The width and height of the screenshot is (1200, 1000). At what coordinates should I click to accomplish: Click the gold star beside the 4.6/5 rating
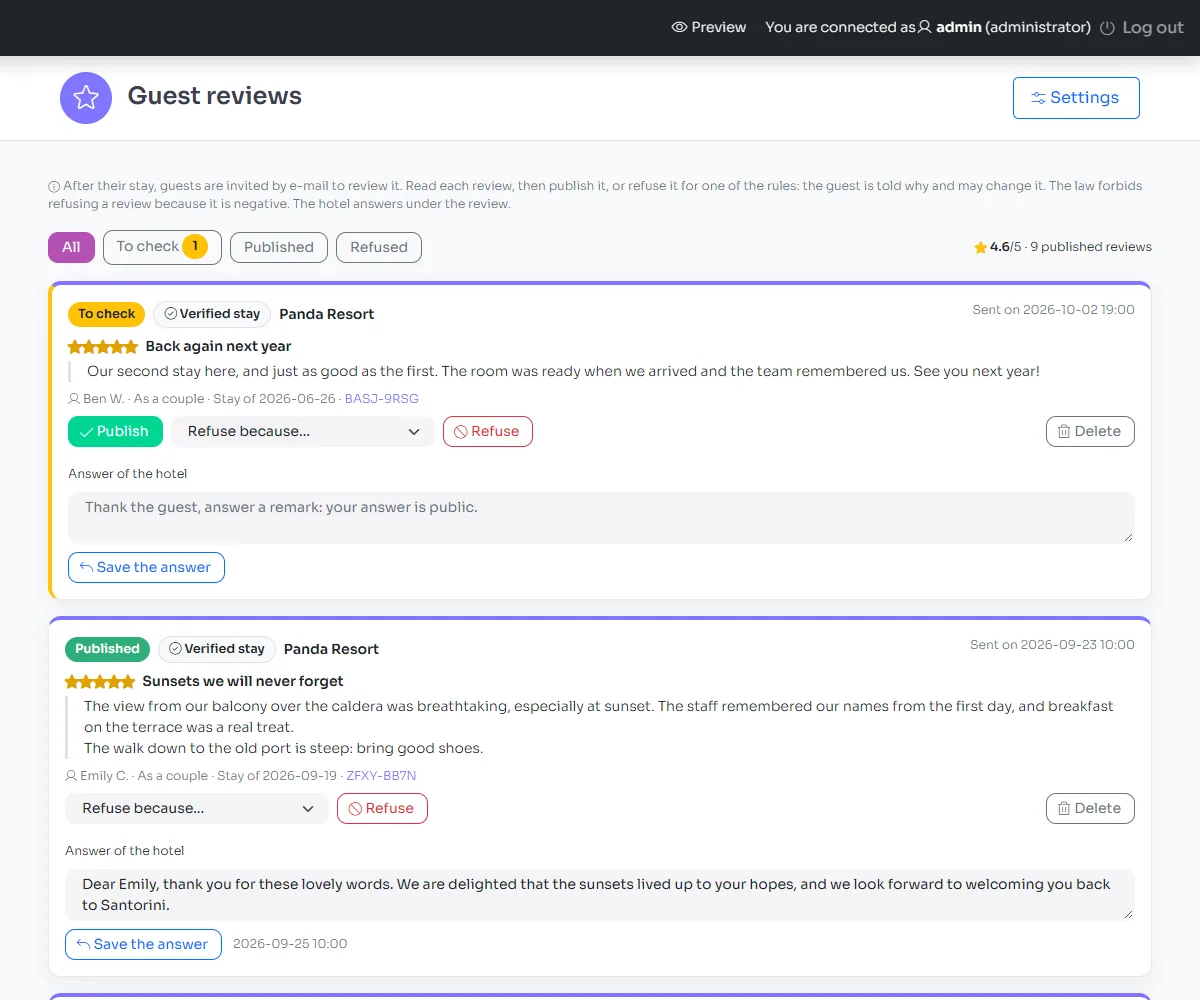click(980, 247)
